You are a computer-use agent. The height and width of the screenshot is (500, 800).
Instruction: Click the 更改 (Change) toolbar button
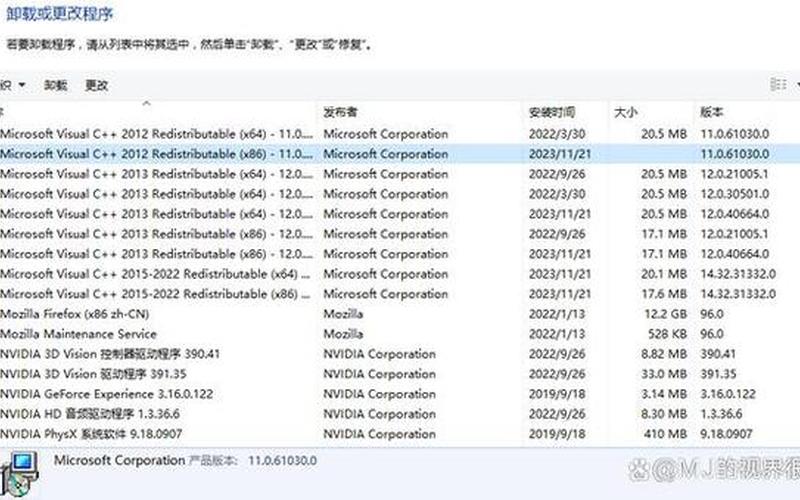click(x=96, y=85)
